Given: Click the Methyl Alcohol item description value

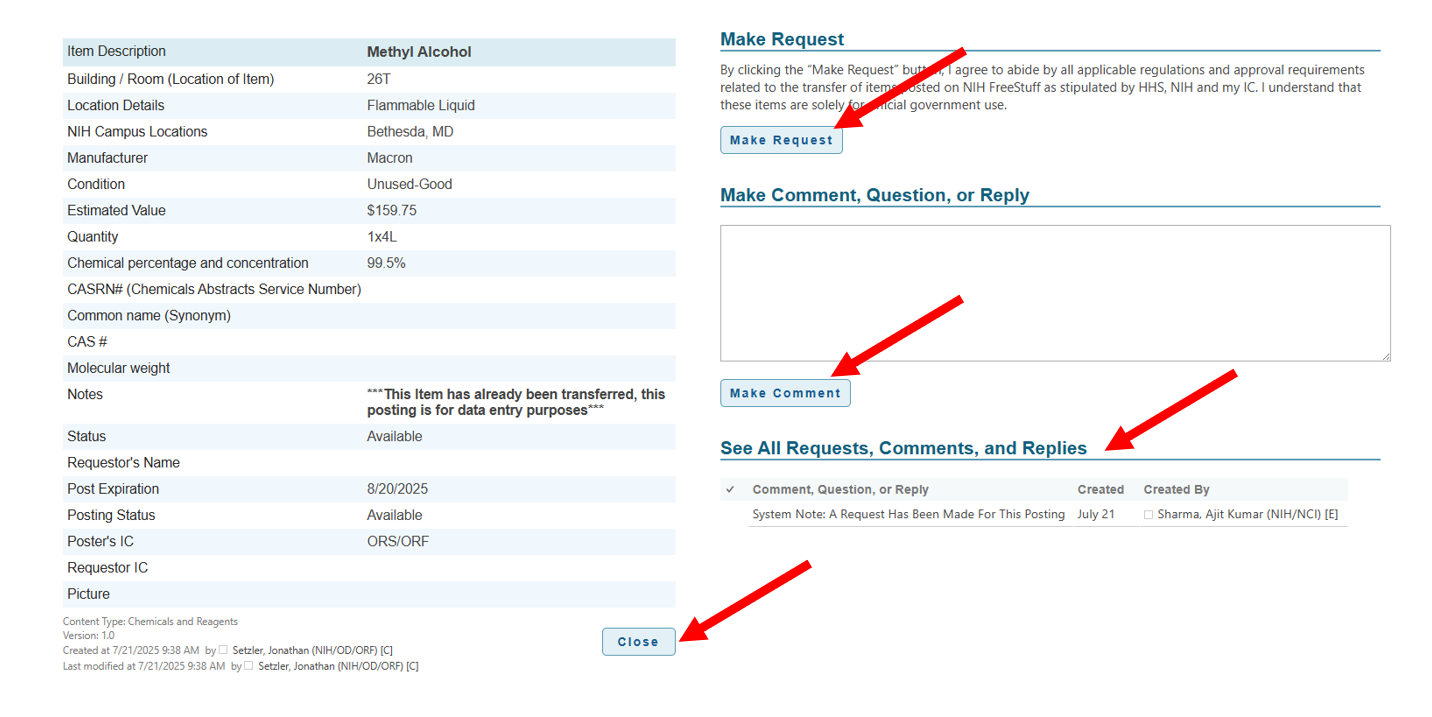Looking at the screenshot, I should pyautogui.click(x=419, y=52).
